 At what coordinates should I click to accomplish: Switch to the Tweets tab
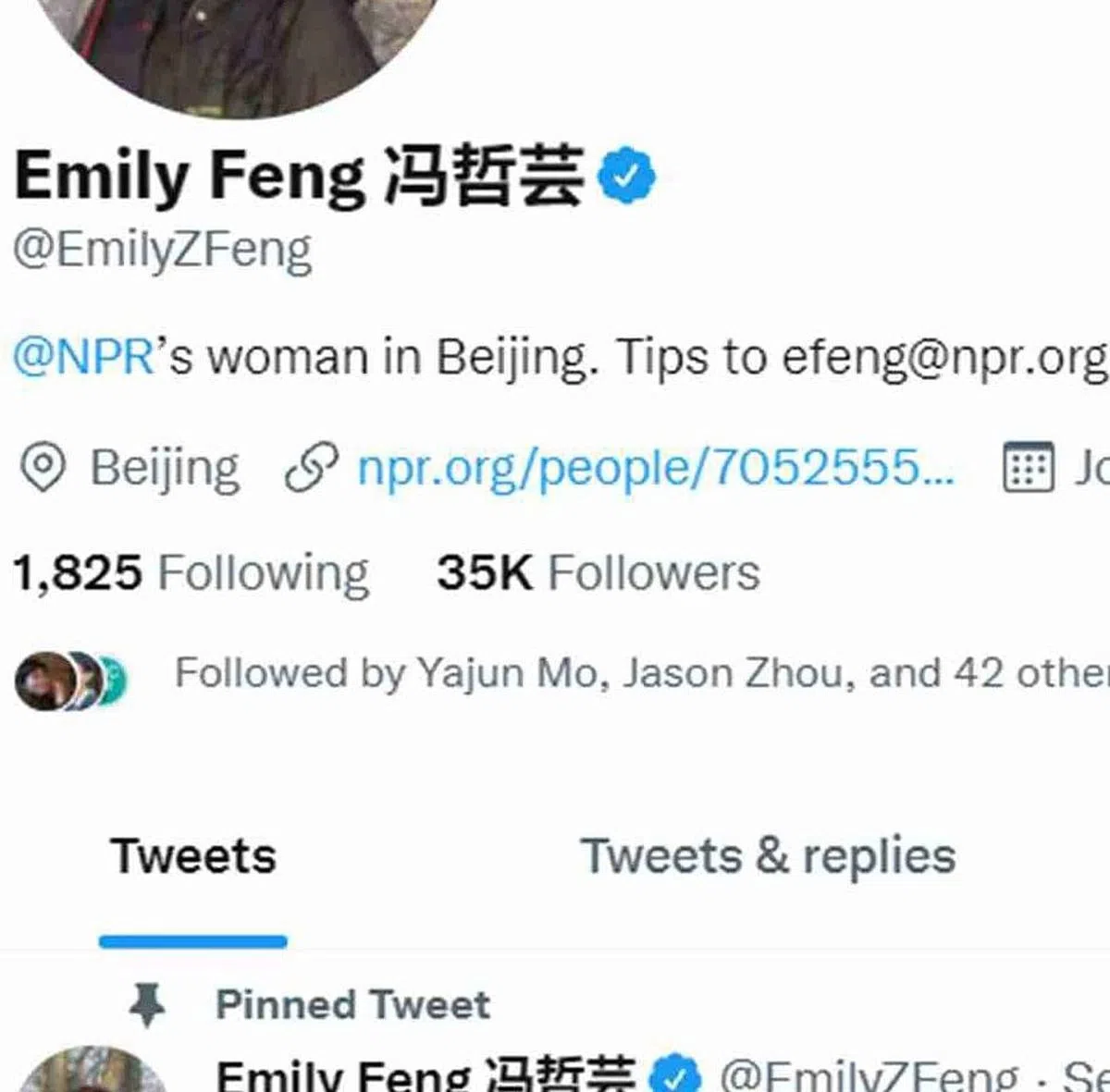(193, 857)
